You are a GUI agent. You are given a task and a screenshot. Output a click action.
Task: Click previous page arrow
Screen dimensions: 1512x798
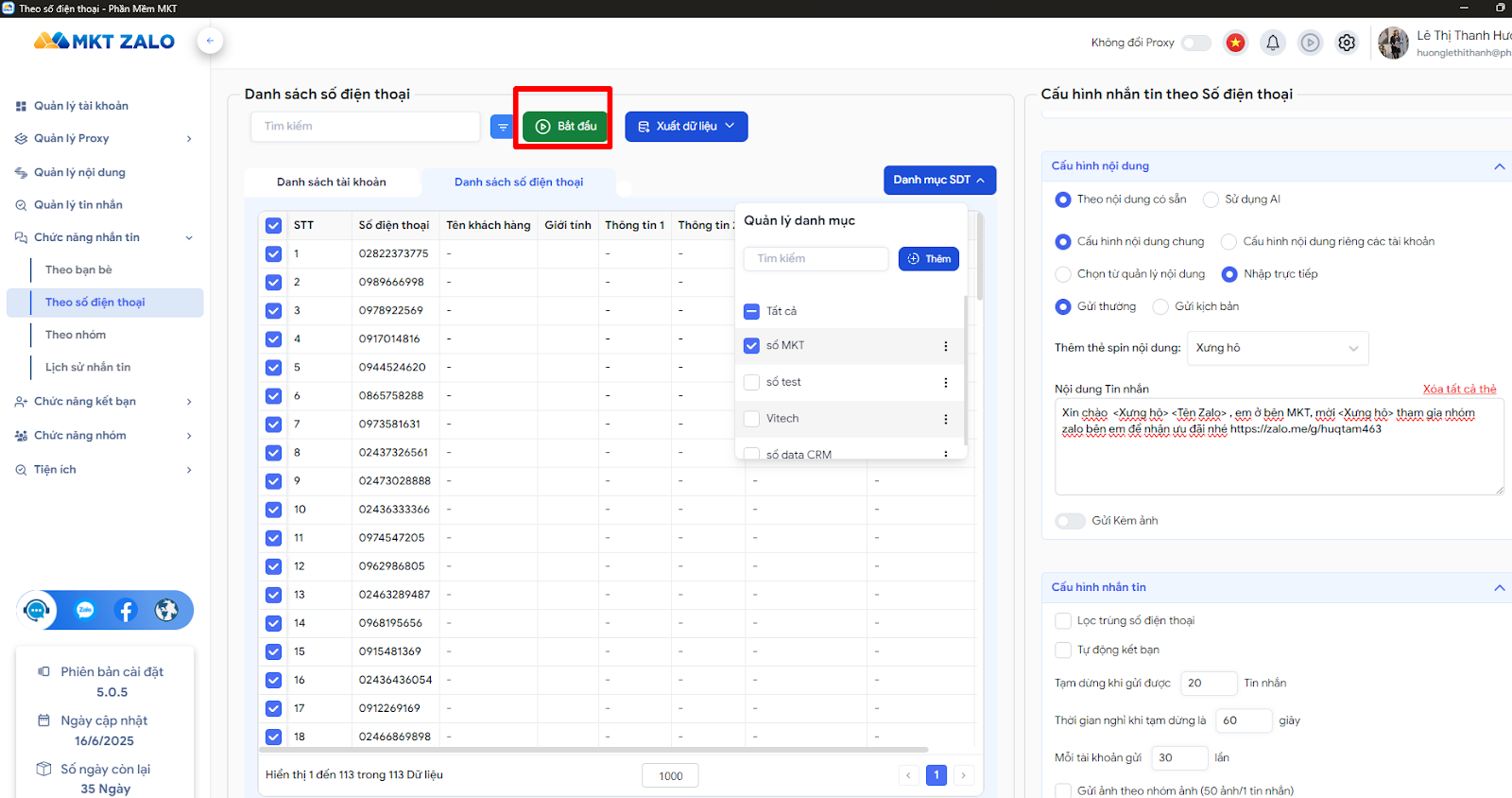(x=908, y=775)
